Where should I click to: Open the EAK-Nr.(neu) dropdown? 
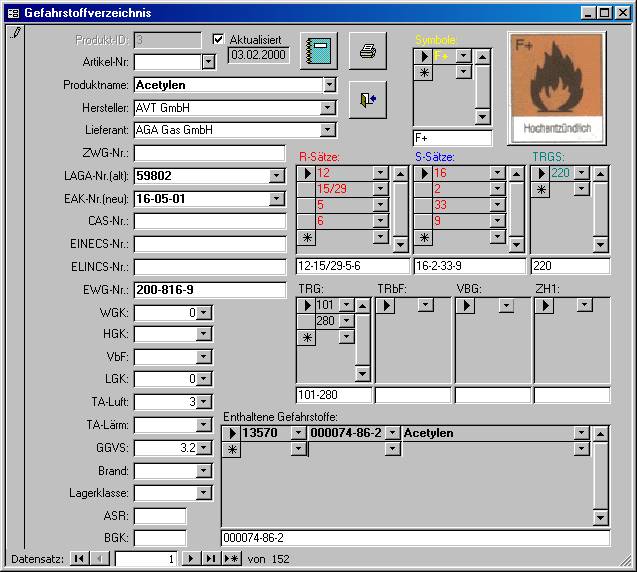coord(276,199)
